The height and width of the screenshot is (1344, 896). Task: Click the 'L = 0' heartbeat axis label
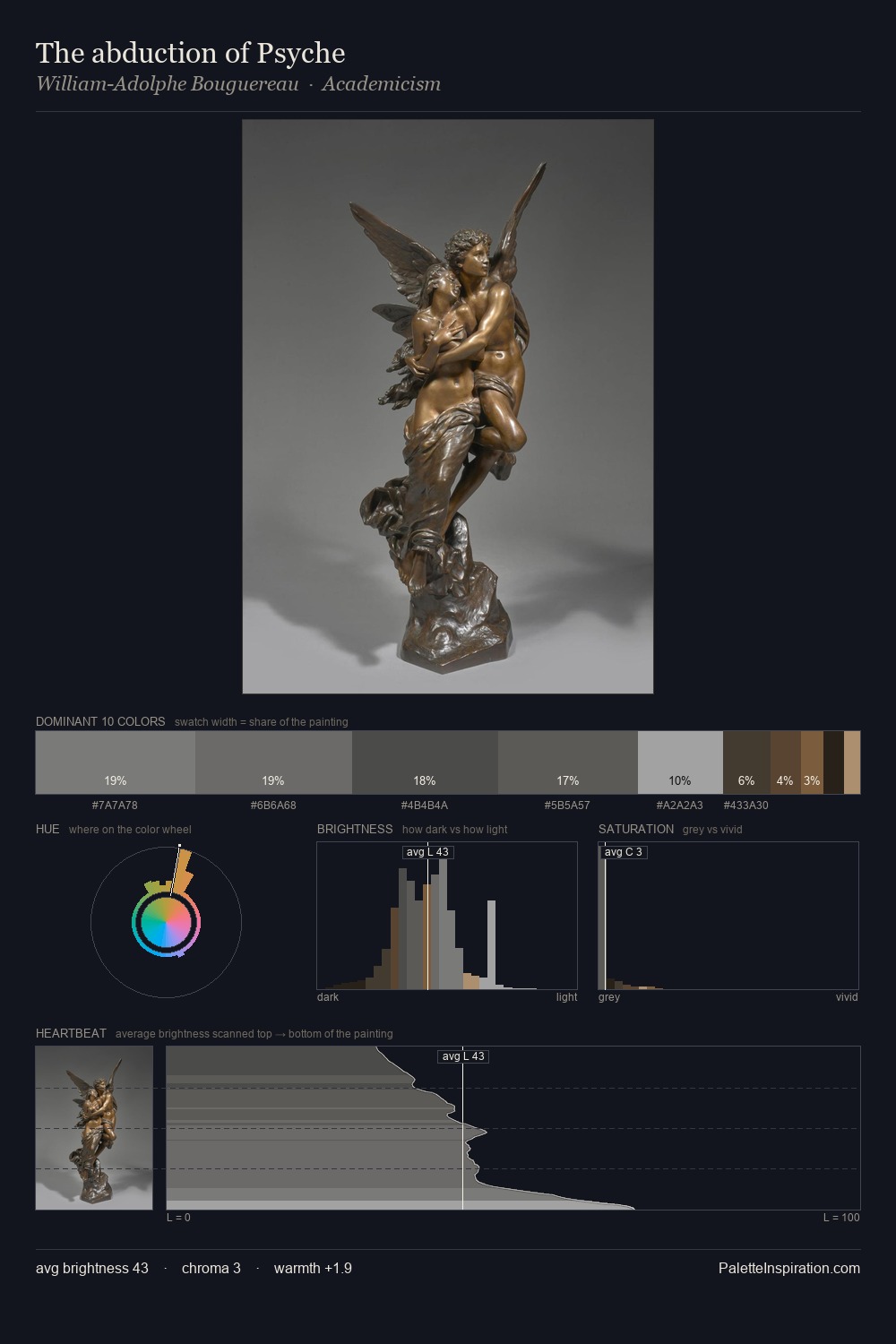(x=178, y=1218)
